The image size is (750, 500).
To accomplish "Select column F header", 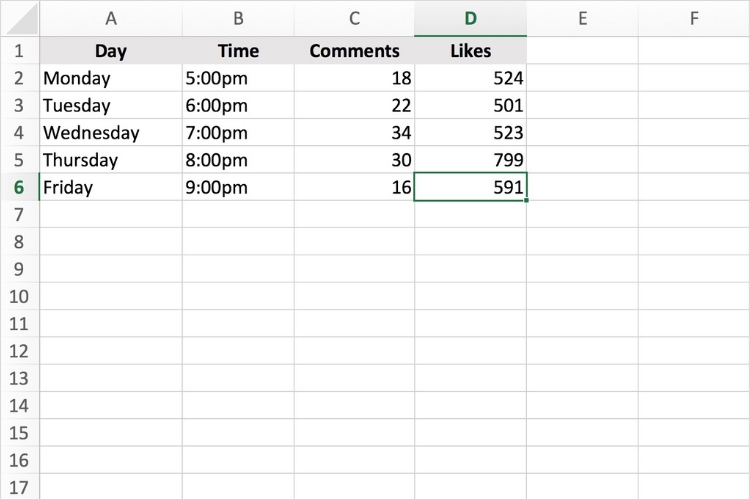I will tap(694, 19).
